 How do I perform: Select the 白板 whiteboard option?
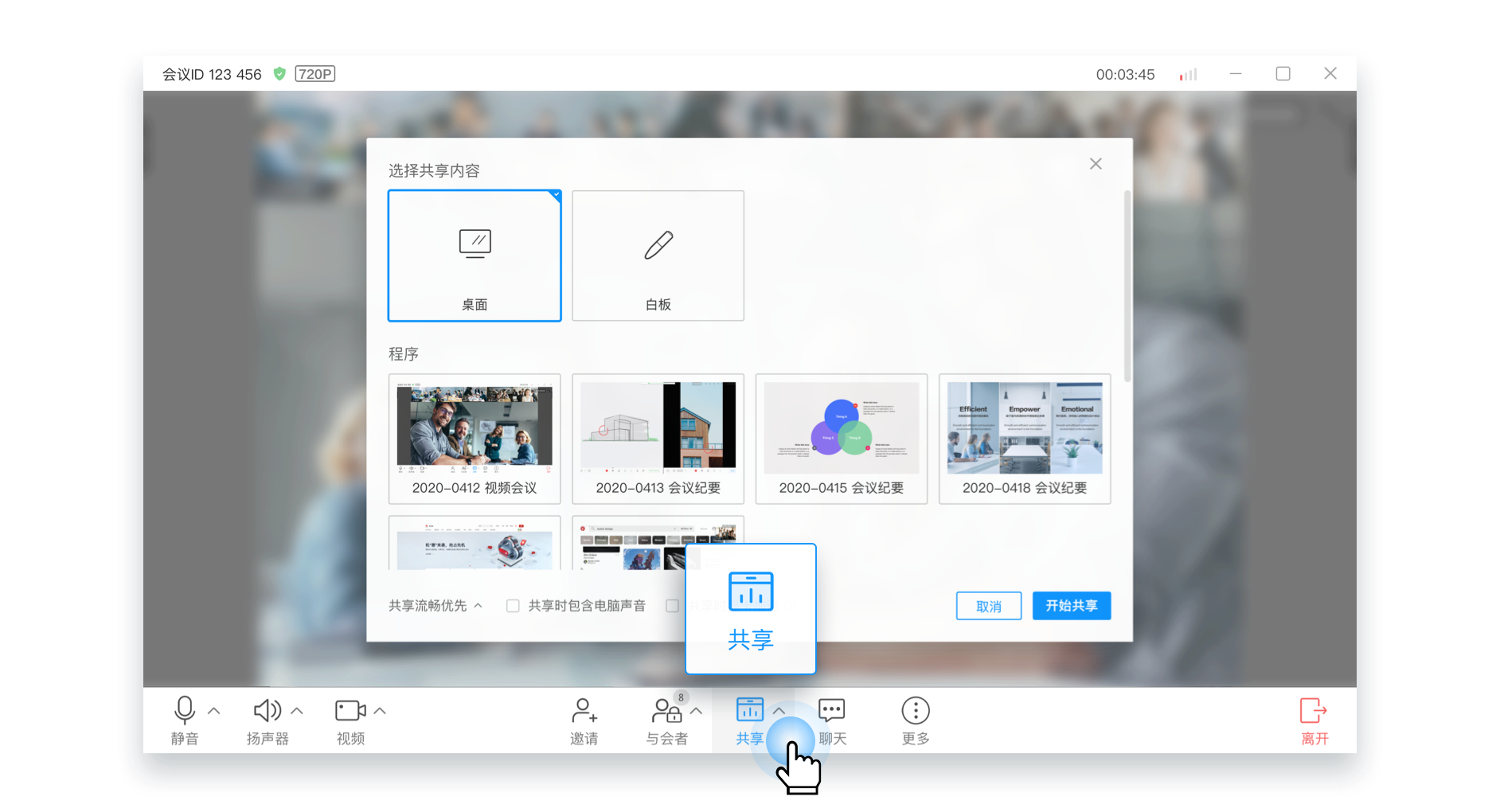(658, 255)
